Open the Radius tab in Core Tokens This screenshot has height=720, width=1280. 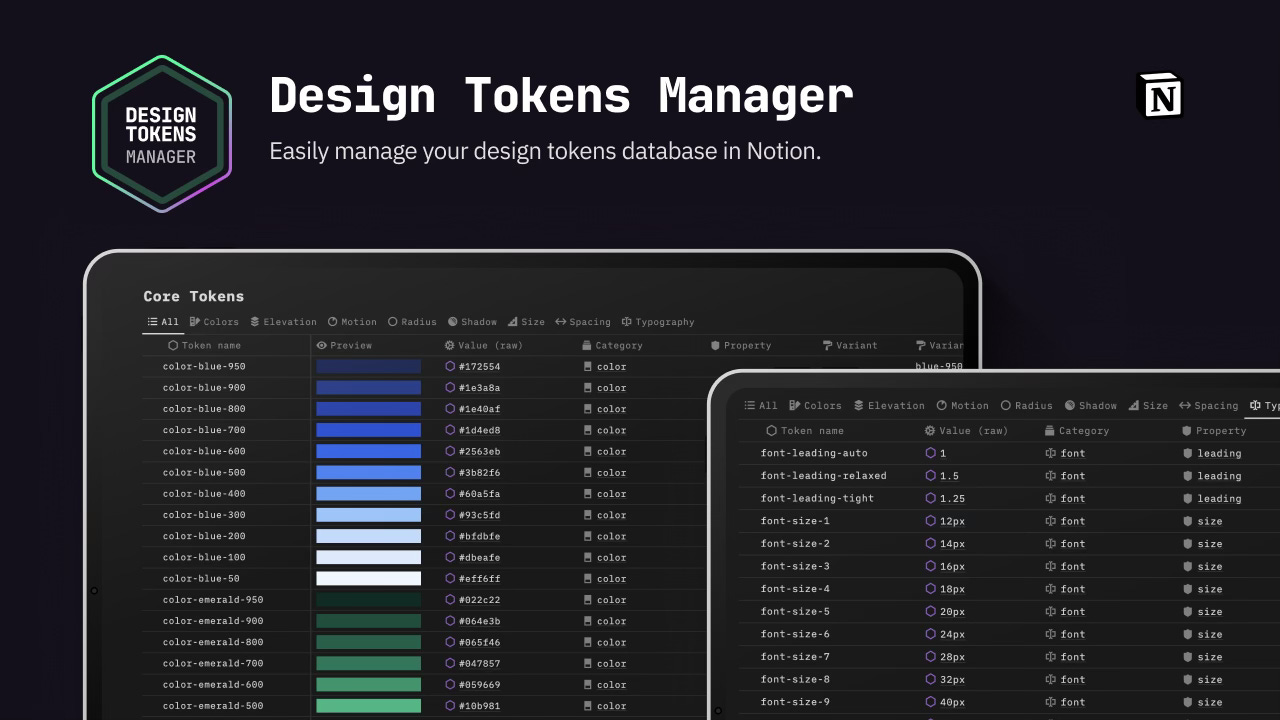point(412,322)
